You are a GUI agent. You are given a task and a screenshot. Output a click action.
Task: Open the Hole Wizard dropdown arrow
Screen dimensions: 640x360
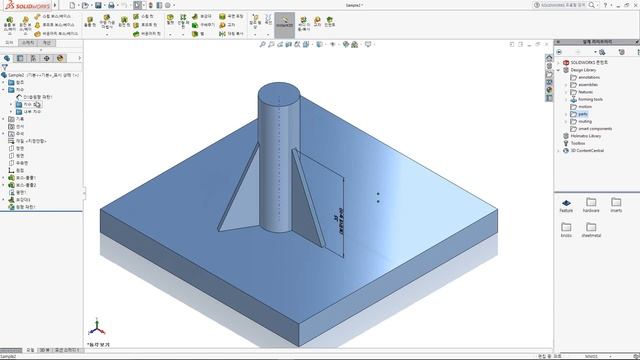[x=107, y=35]
